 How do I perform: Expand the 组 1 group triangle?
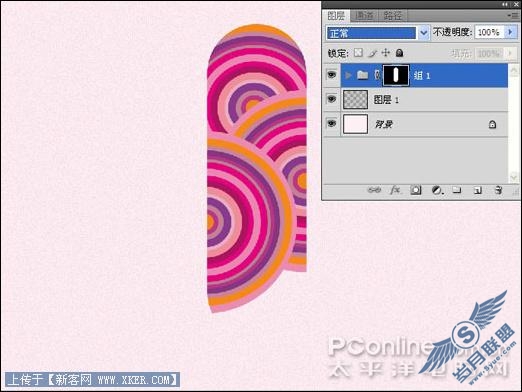(348, 75)
